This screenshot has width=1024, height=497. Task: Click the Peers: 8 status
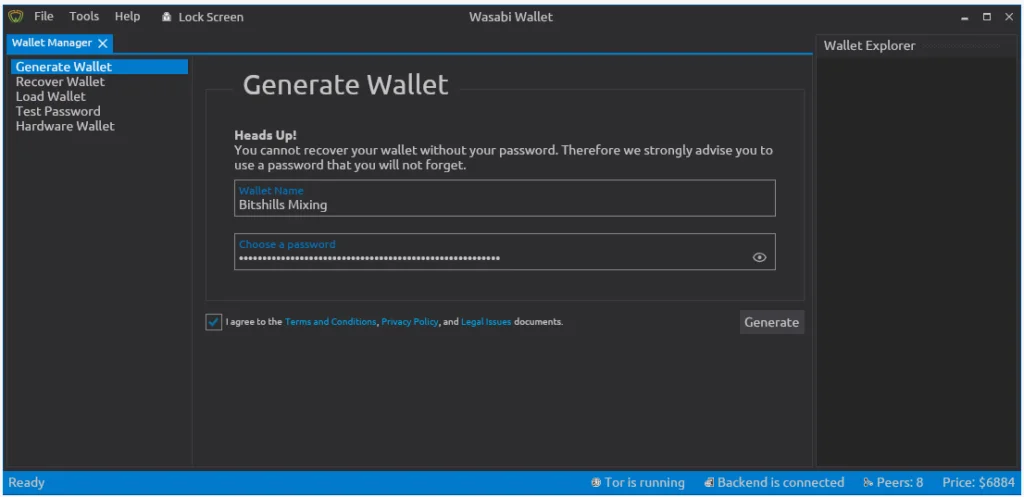tap(893, 483)
